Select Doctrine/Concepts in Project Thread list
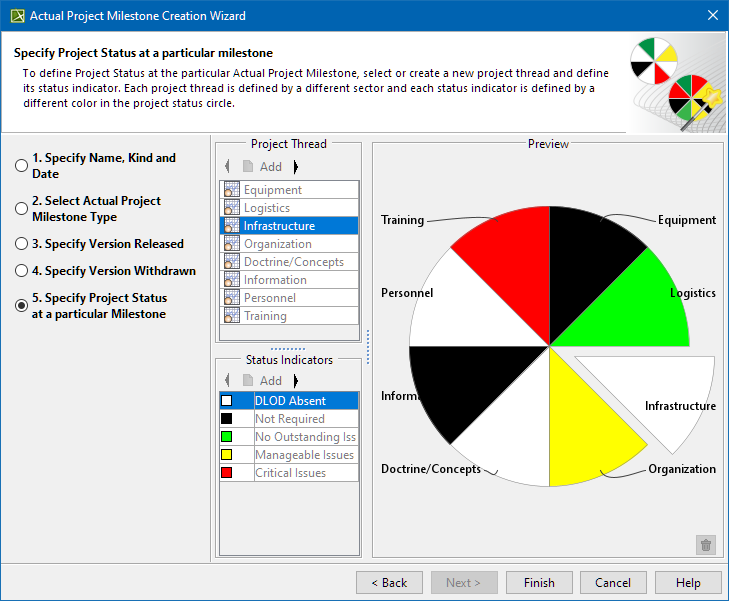729x601 pixels. point(293,262)
